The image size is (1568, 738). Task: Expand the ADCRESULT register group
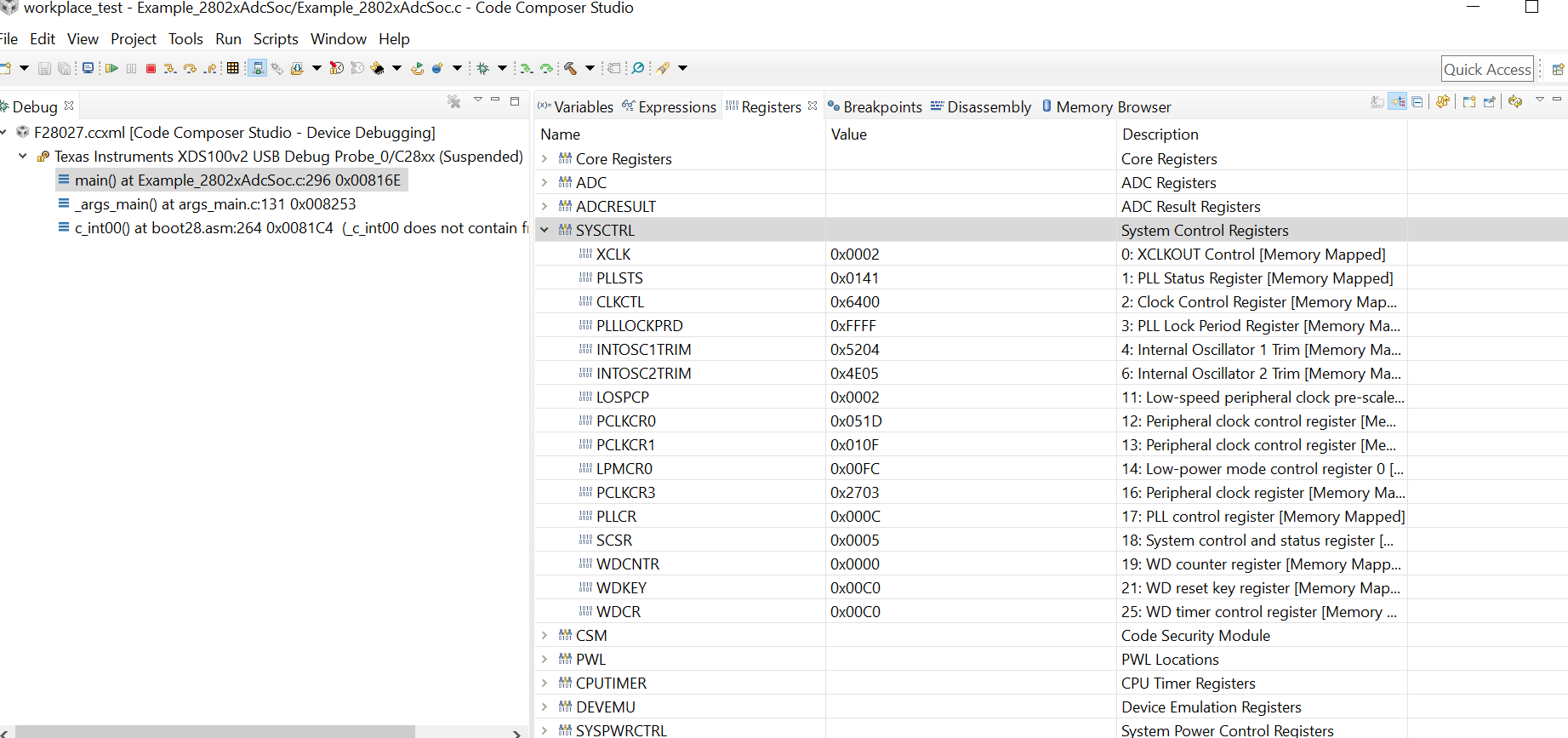tap(545, 206)
